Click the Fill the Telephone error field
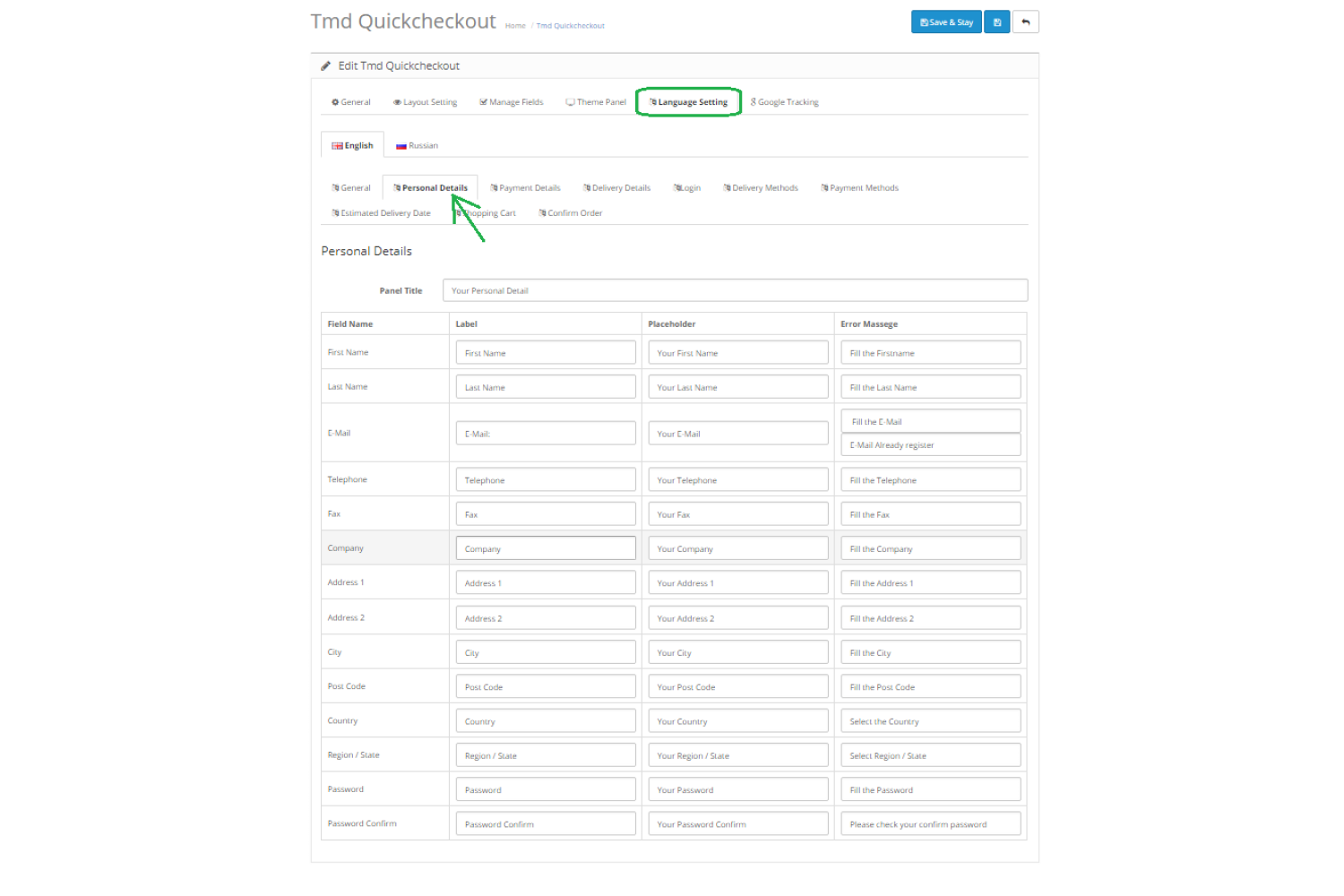 931,479
